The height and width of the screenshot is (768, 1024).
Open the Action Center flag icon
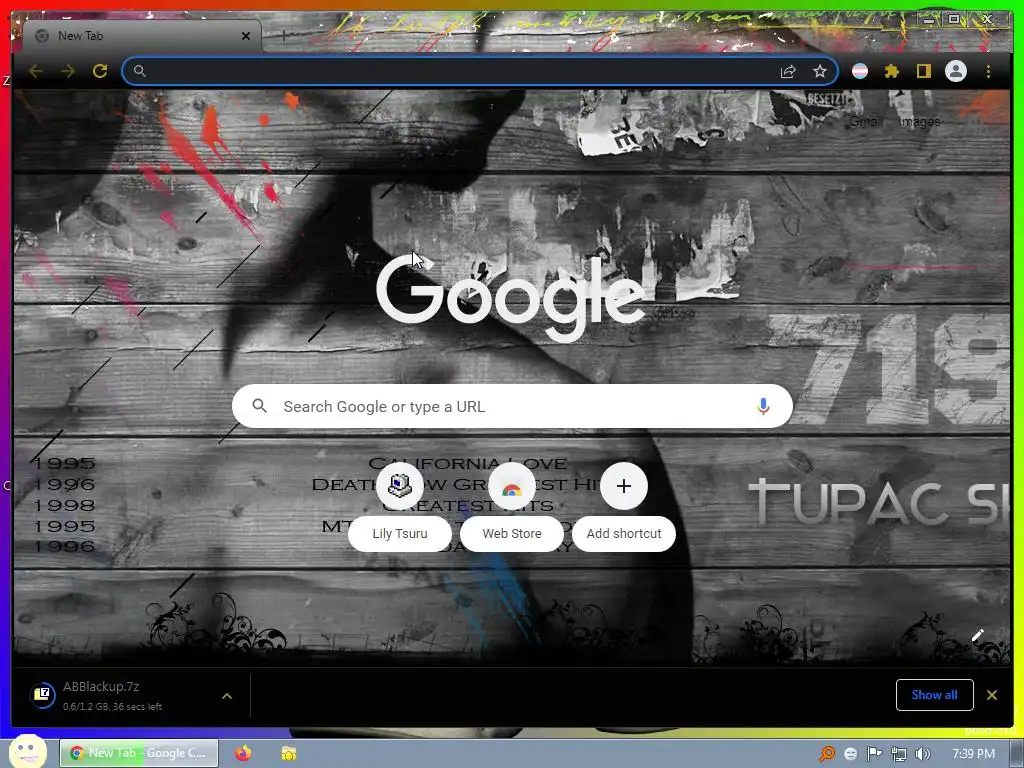874,754
